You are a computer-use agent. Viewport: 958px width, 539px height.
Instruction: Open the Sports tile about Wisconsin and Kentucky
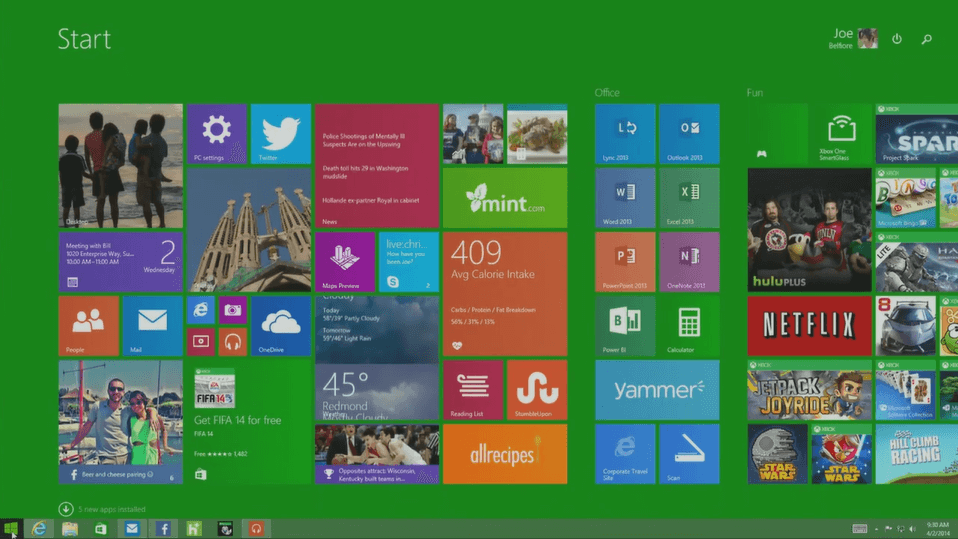(377, 454)
